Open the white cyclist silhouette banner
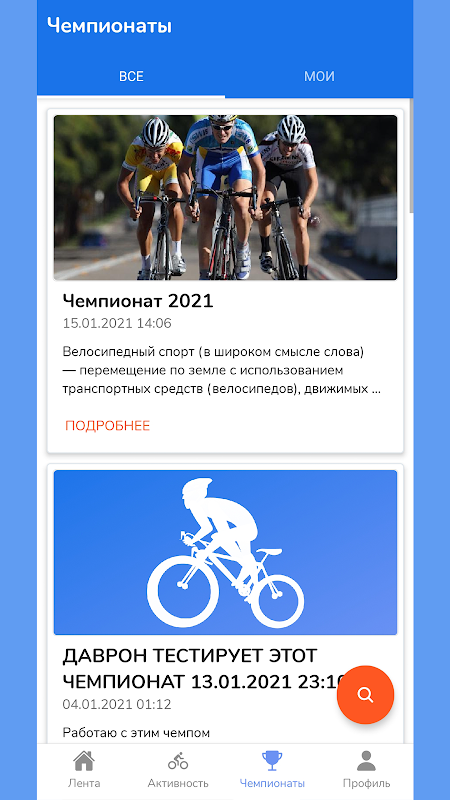The height and width of the screenshot is (800, 450). point(225,553)
